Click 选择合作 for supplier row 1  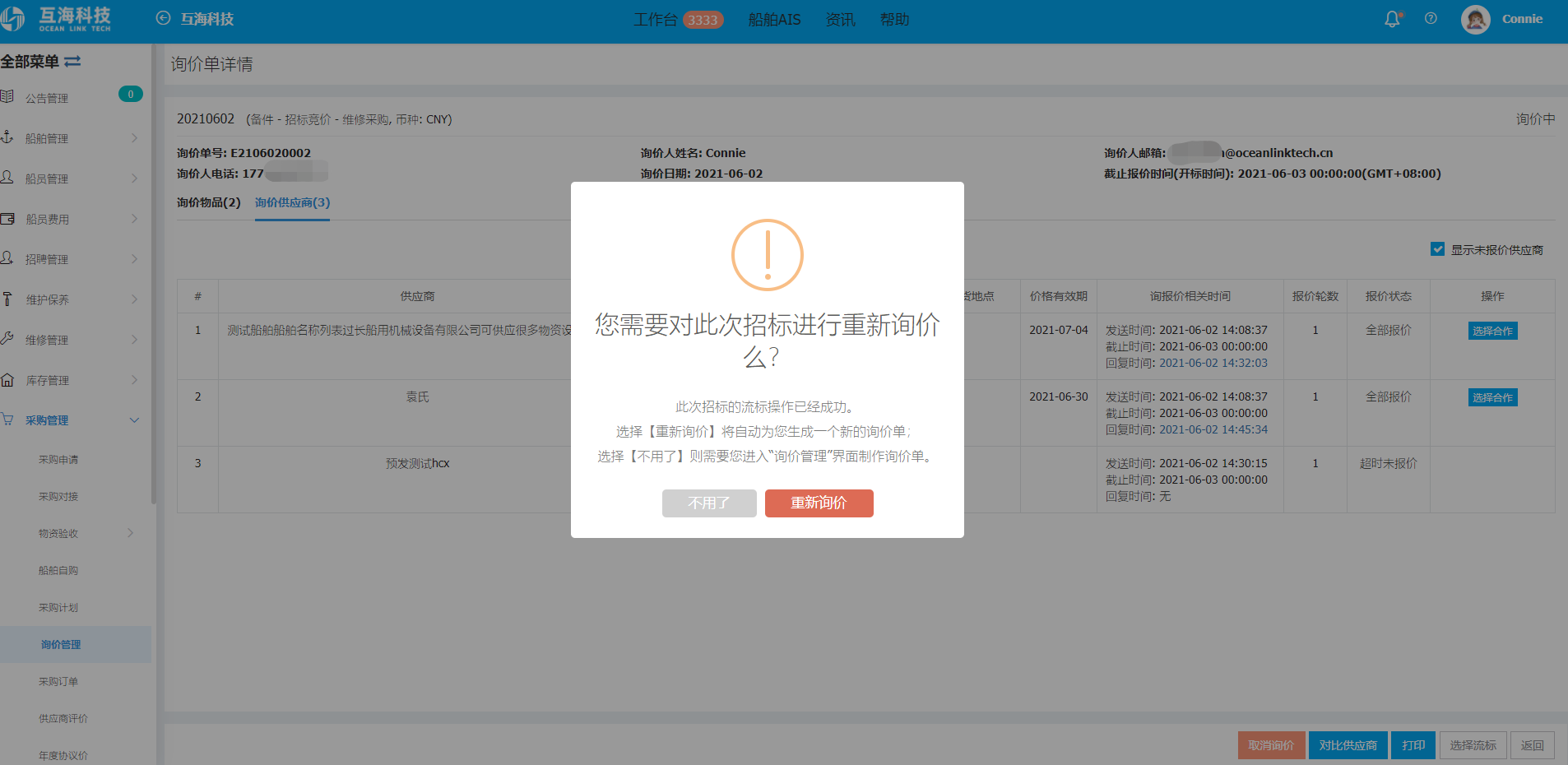1492,331
